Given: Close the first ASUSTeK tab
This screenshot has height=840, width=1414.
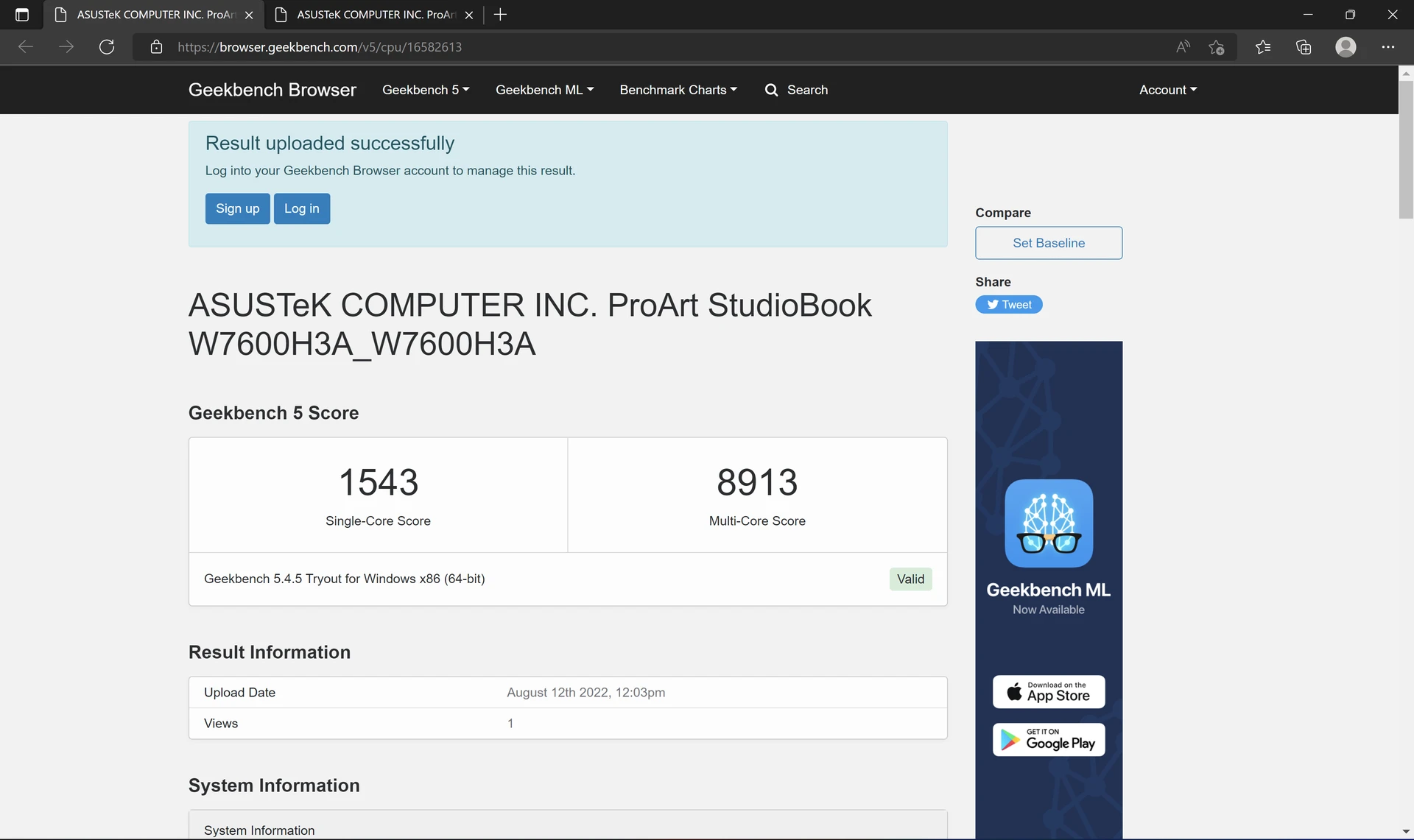Looking at the screenshot, I should [249, 15].
